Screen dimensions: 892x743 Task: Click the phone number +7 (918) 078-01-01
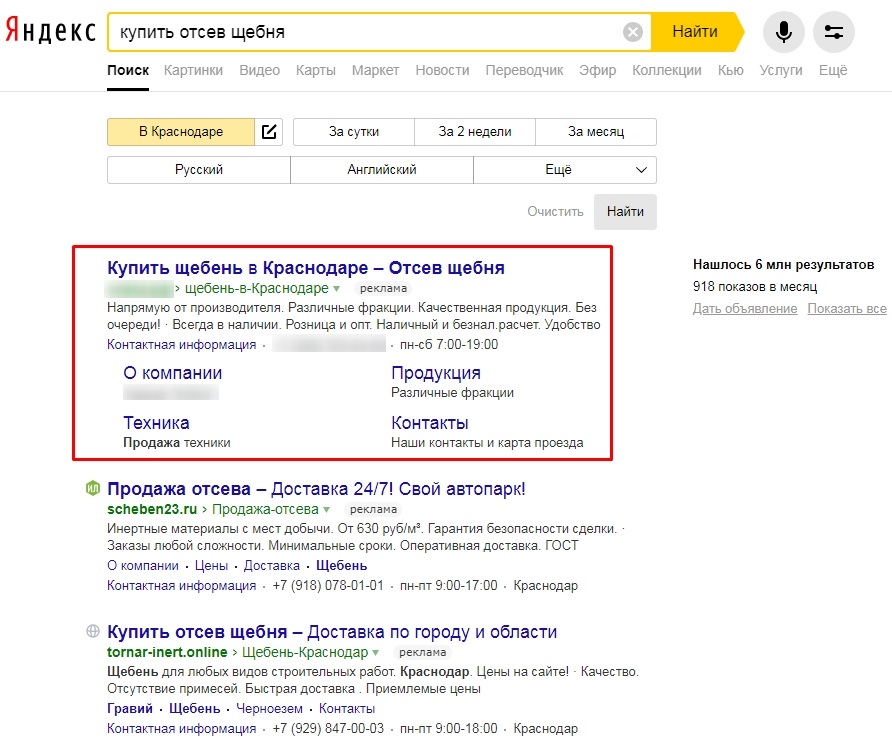(328, 585)
